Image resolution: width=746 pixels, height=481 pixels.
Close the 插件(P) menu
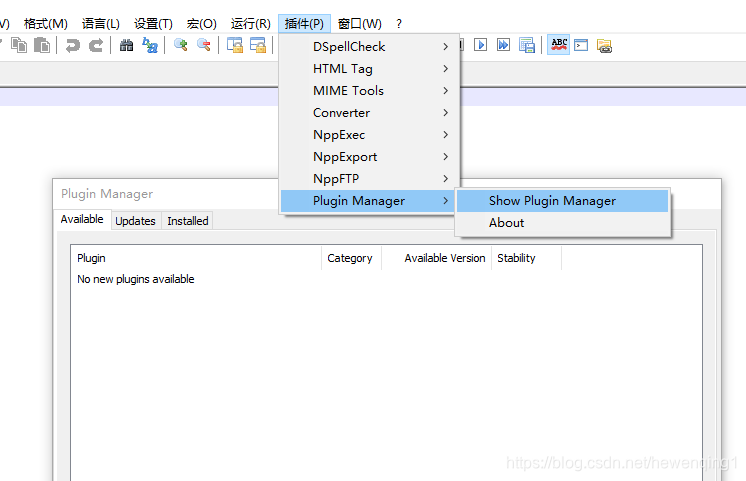tap(304, 23)
